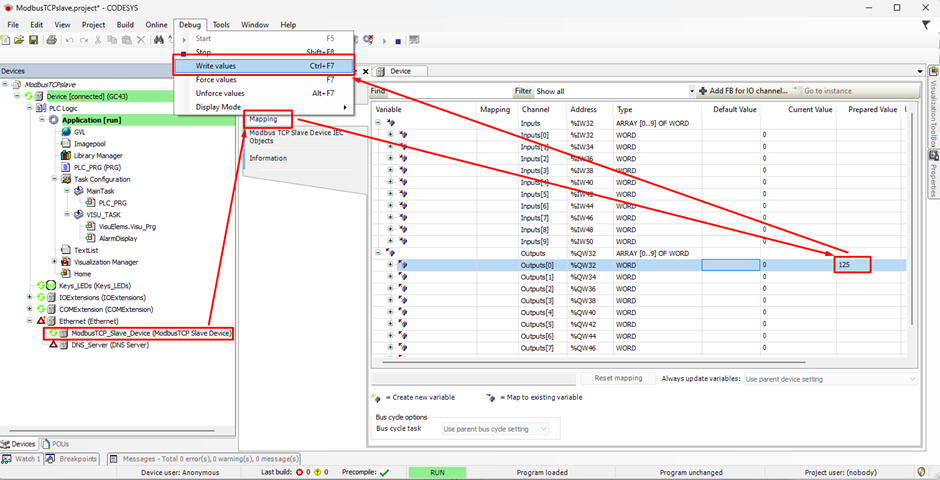The height and width of the screenshot is (480, 940).
Task: Click the filter funnel icon at top right
Action: pyautogui.click(x=926, y=25)
